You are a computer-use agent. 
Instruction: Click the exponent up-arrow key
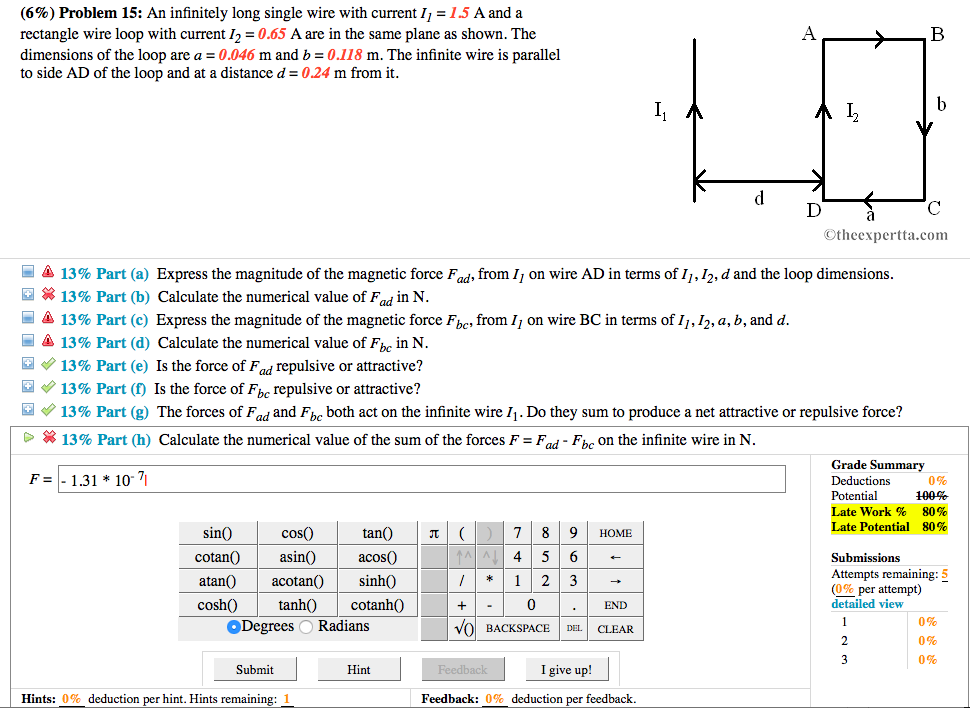tap(462, 556)
